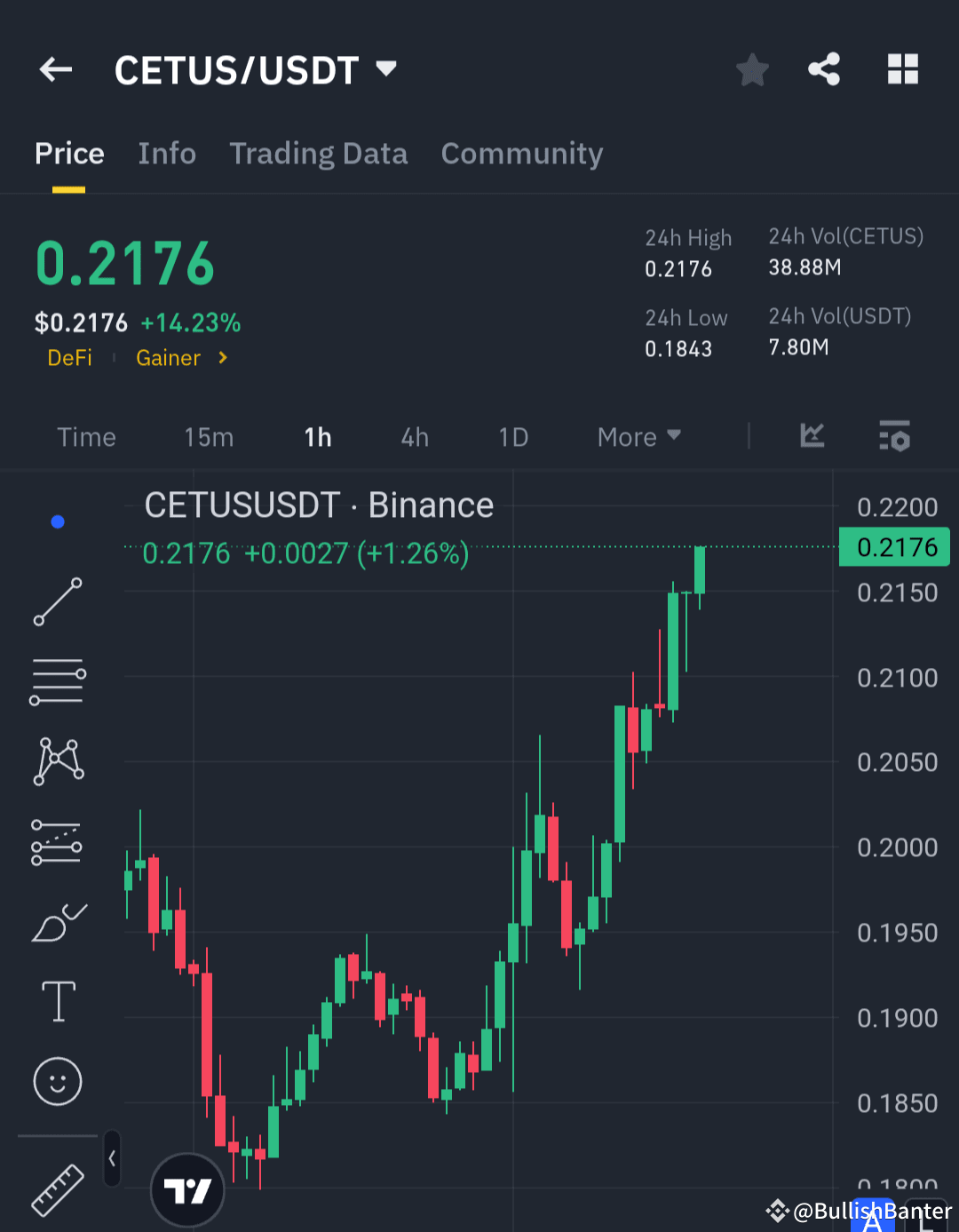Expand the More timeframes dropdown
959x1232 pixels.
click(638, 436)
